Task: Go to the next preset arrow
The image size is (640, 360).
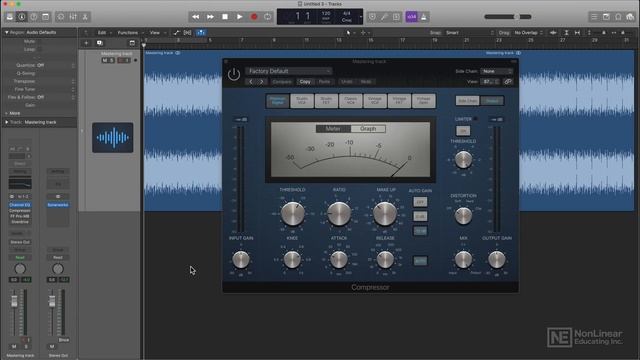Action: pos(262,82)
